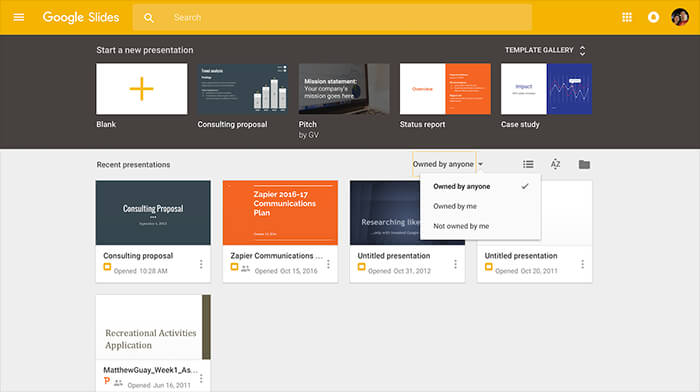The width and height of the screenshot is (700, 392).
Task: Switch to list view
Action: coord(528,164)
